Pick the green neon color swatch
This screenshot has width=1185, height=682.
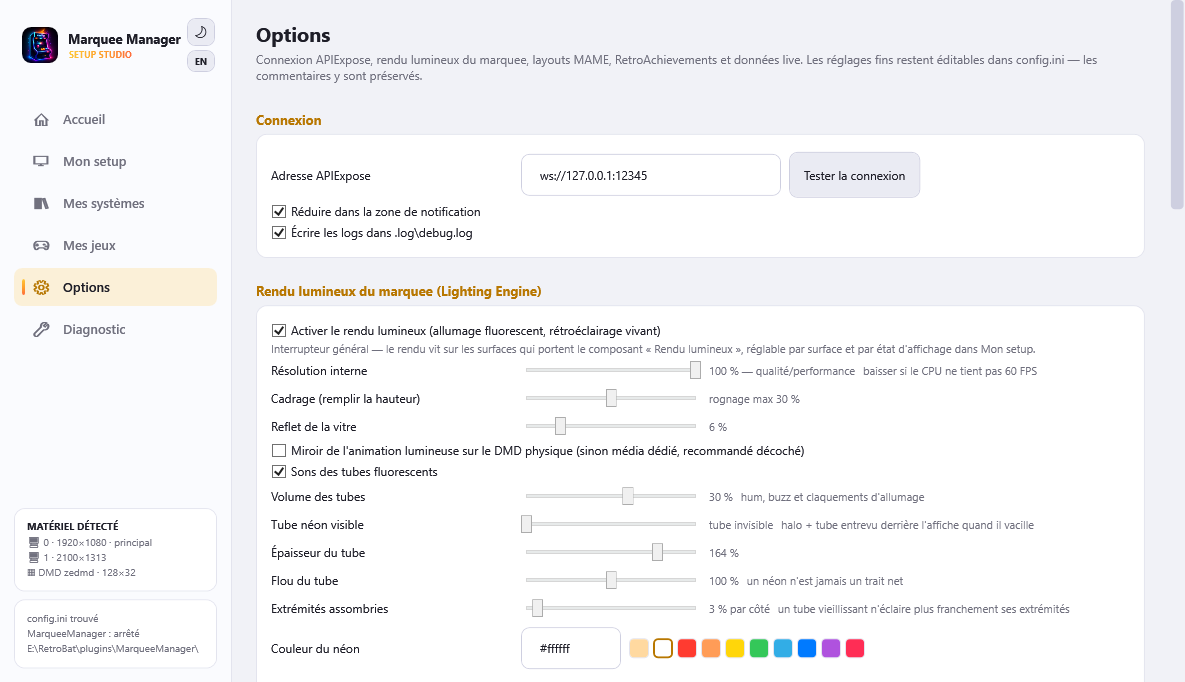759,648
